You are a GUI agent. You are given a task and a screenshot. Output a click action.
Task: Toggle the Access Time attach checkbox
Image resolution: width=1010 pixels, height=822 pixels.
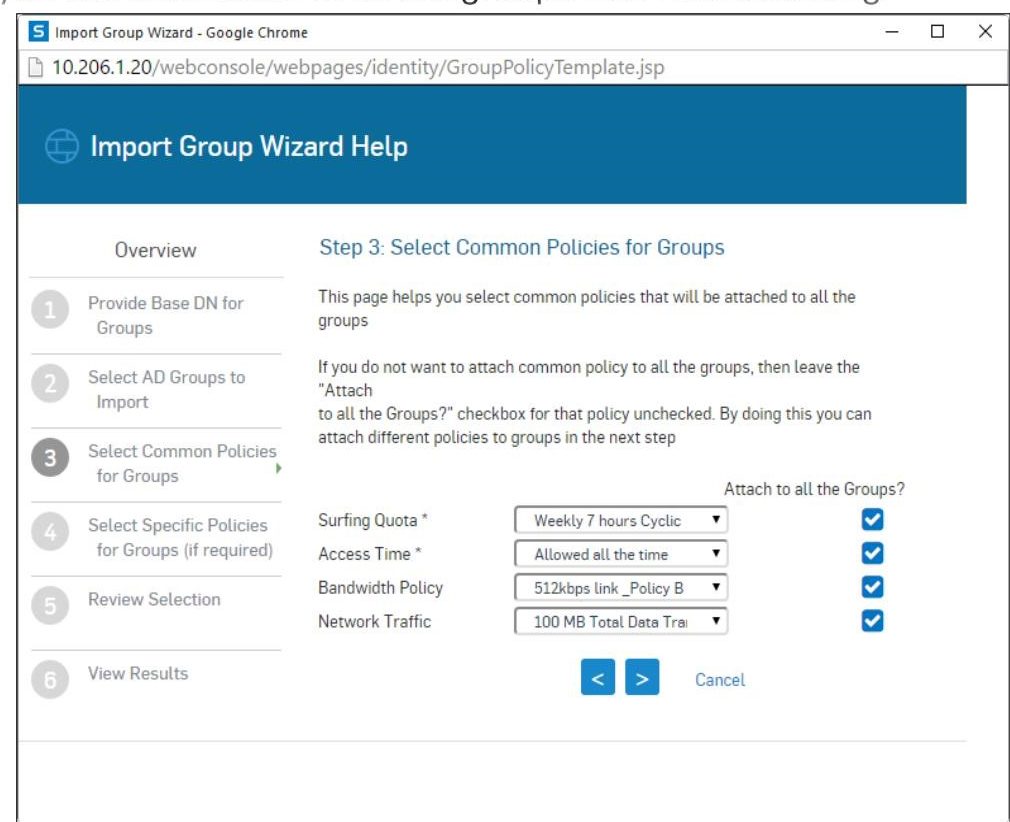872,553
